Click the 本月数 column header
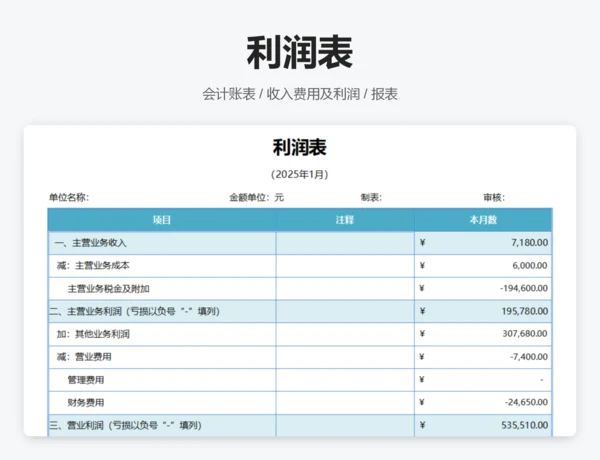Screen dimensions: 600x460 click(x=483, y=220)
